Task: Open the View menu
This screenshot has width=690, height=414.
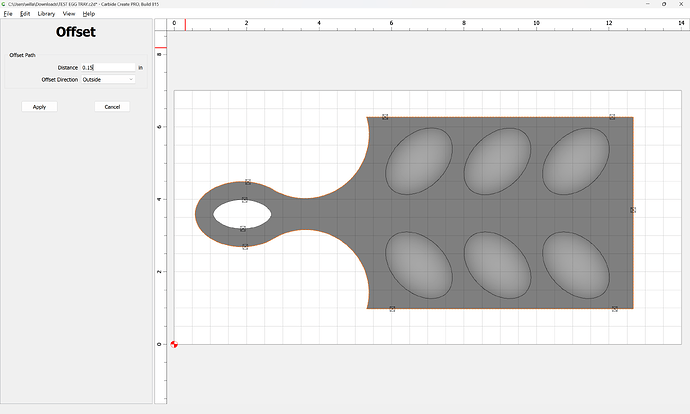Action: (69, 14)
